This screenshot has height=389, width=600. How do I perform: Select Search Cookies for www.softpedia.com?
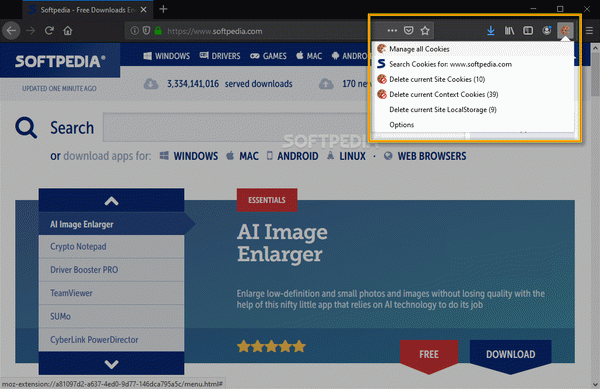tap(474, 64)
